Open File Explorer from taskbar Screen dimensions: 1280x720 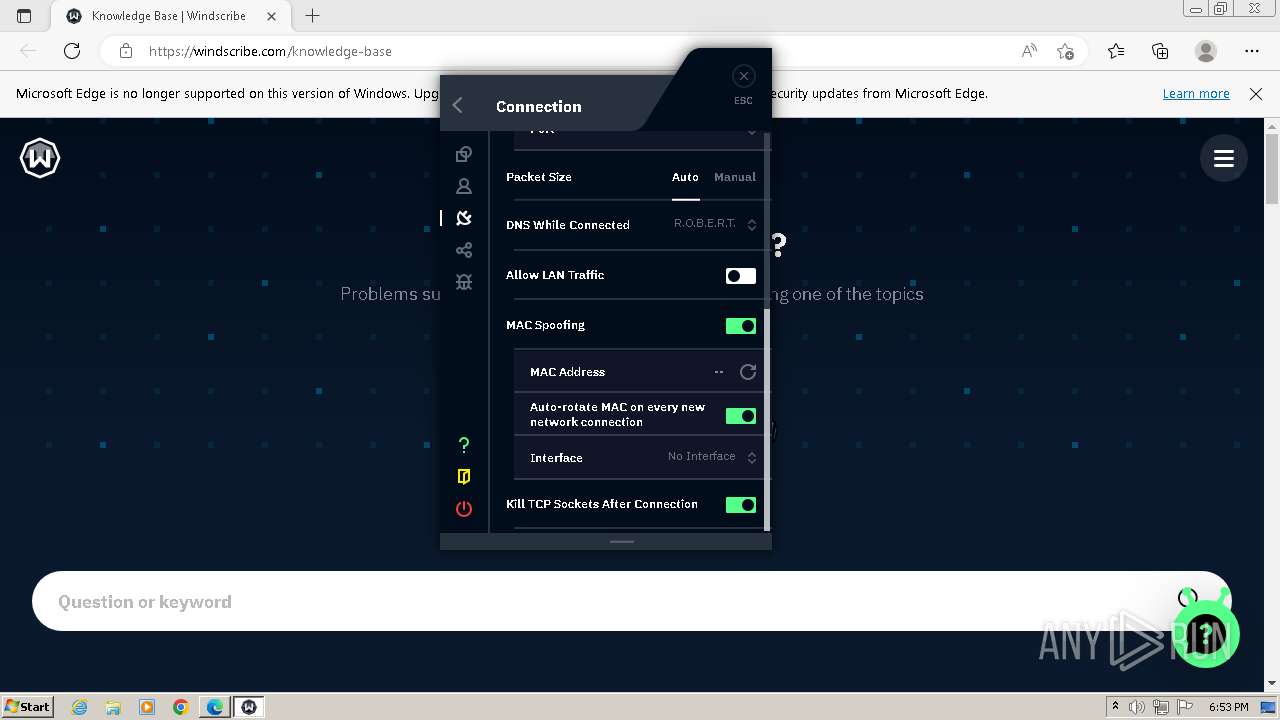coord(113,707)
